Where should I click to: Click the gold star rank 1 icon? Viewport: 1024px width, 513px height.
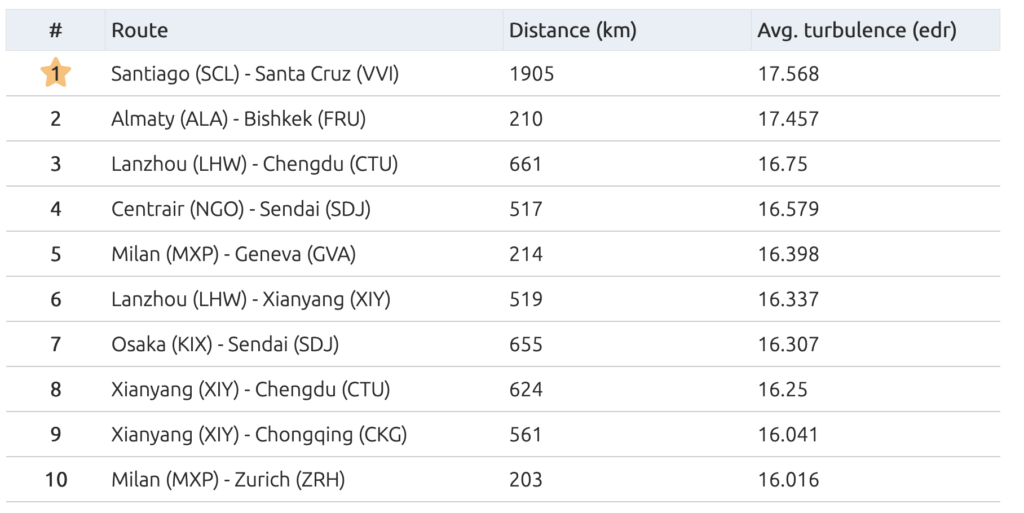[56, 72]
